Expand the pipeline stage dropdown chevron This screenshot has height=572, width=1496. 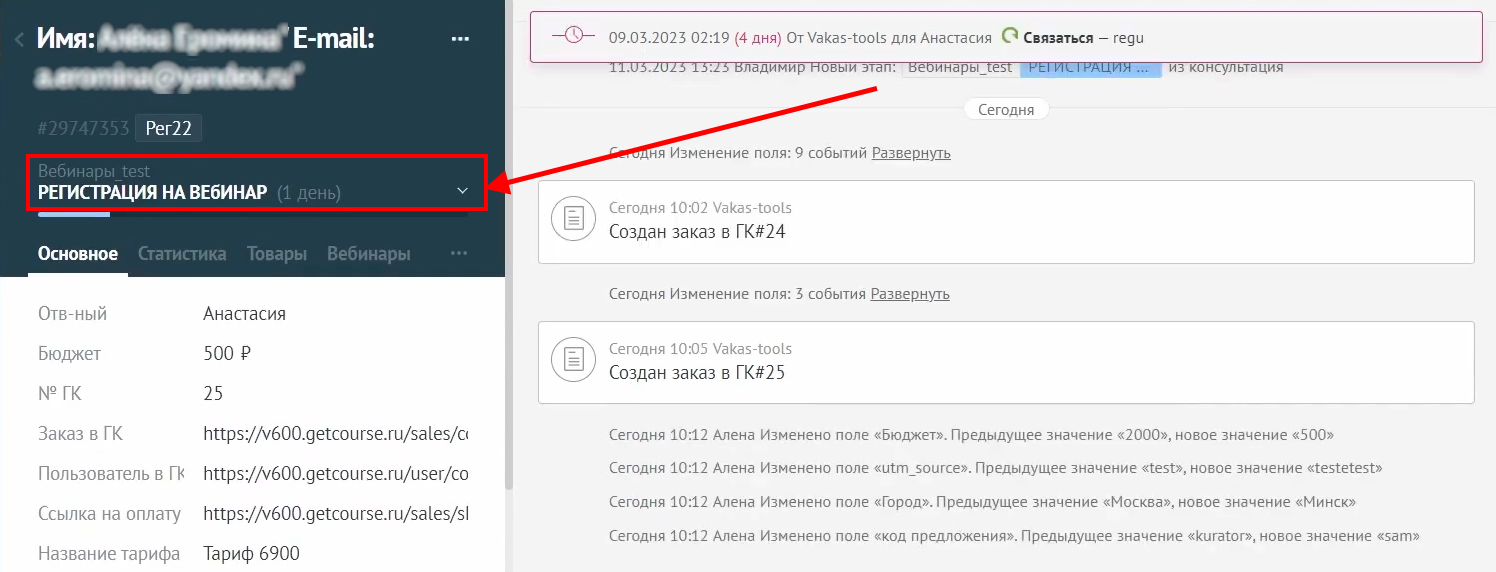[462, 191]
